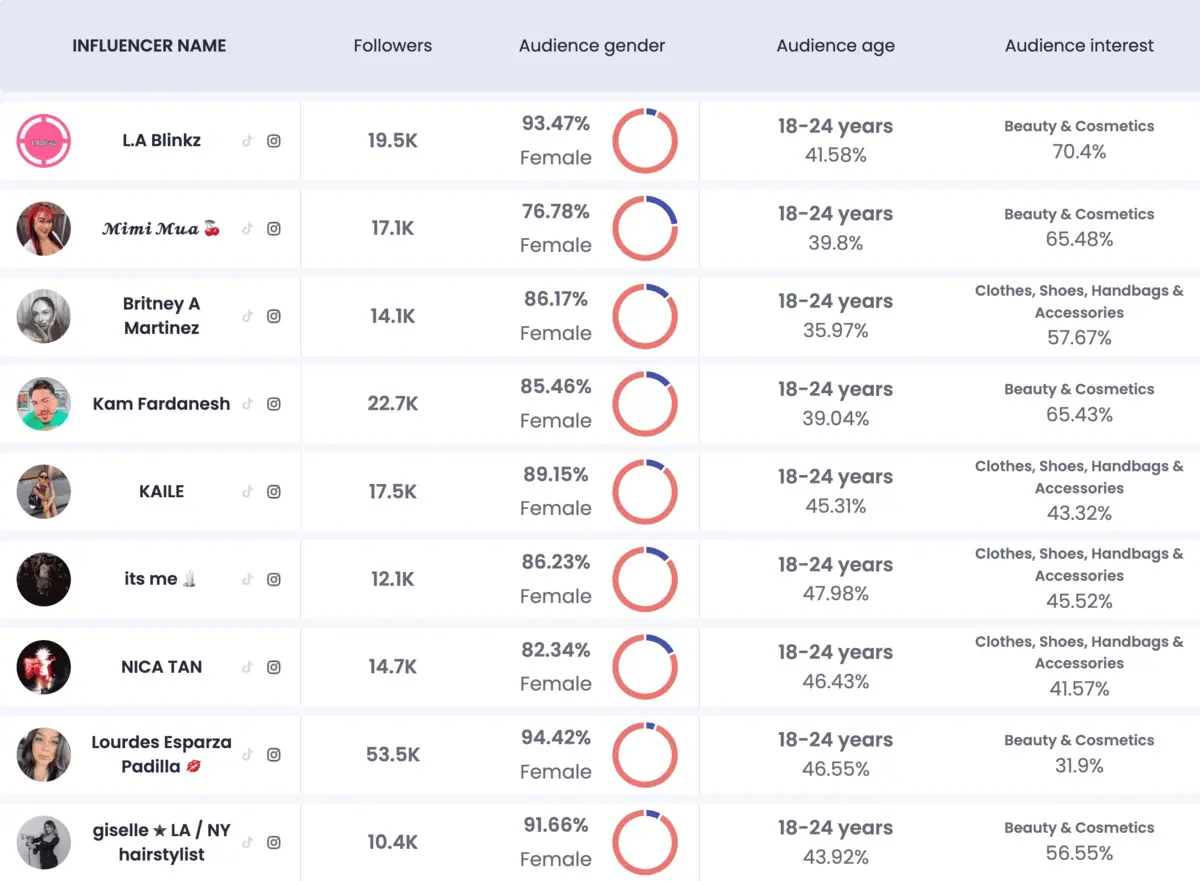The height and width of the screenshot is (881, 1200).
Task: Click the Instagram icon for Mimi Mua
Action: coord(273,228)
